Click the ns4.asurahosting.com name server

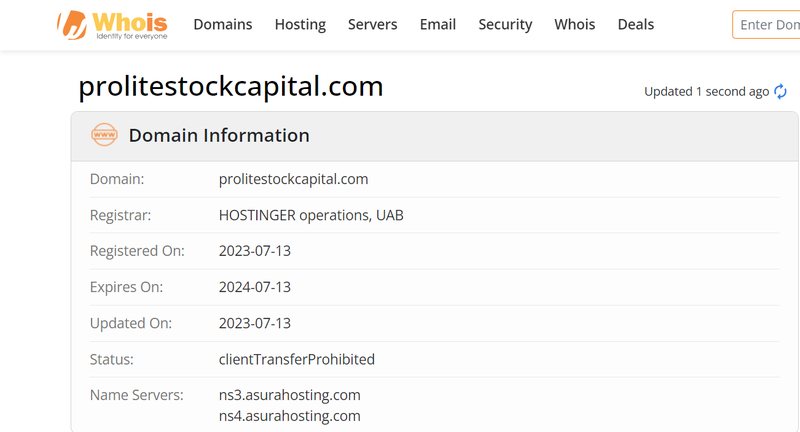pos(289,415)
